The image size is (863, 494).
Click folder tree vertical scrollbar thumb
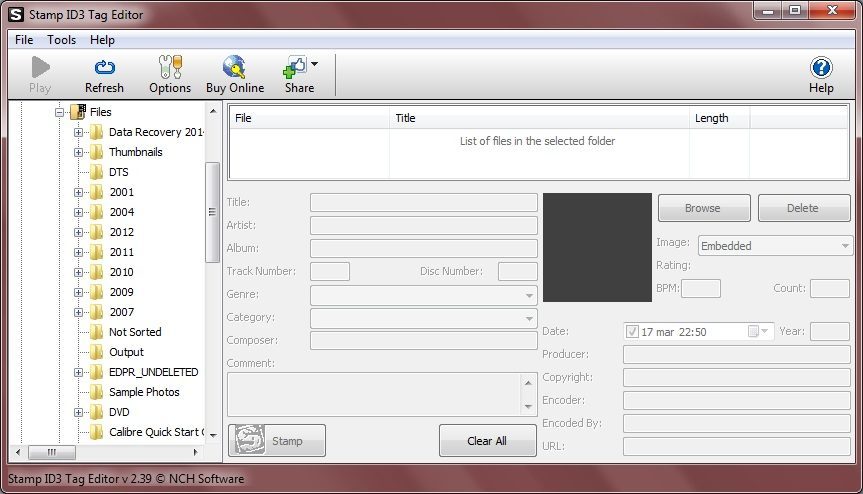click(212, 212)
